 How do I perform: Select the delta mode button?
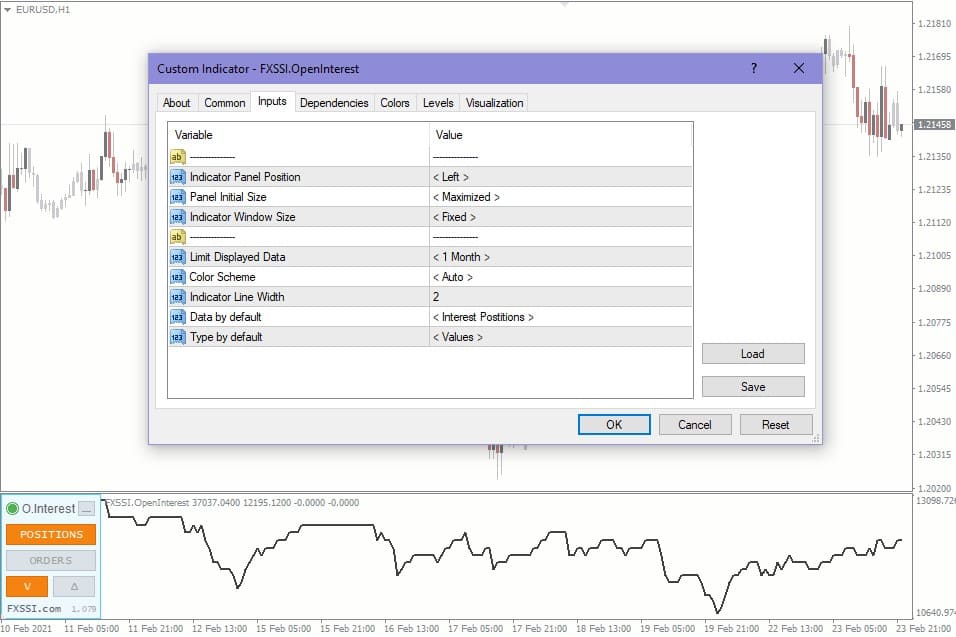74,586
